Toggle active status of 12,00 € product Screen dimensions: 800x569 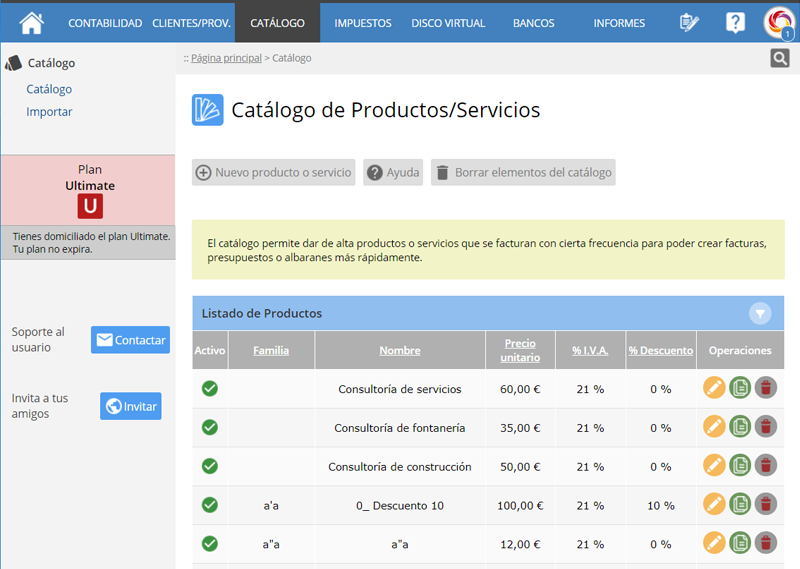click(x=210, y=544)
